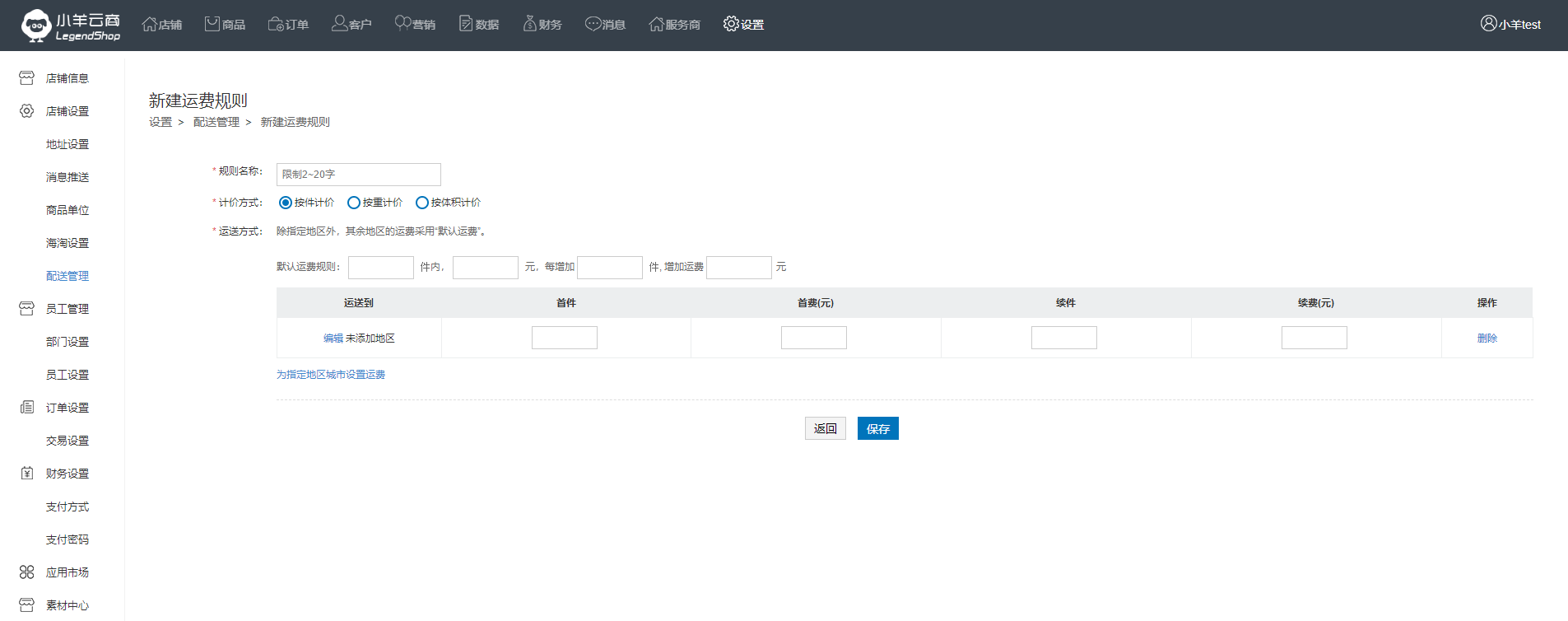Expand the 财务设置 sidebar section

[67, 474]
